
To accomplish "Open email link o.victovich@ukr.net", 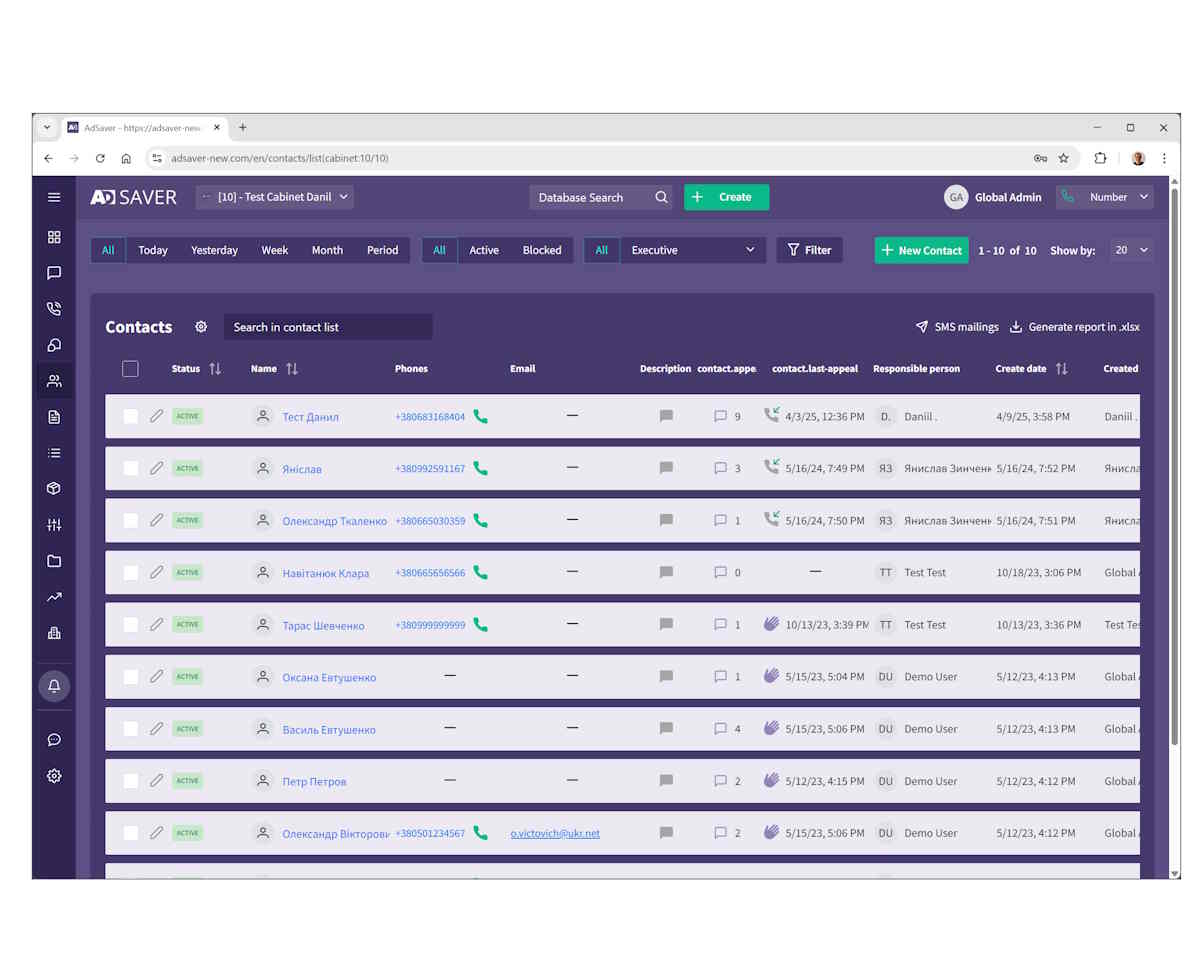I will click(555, 833).
